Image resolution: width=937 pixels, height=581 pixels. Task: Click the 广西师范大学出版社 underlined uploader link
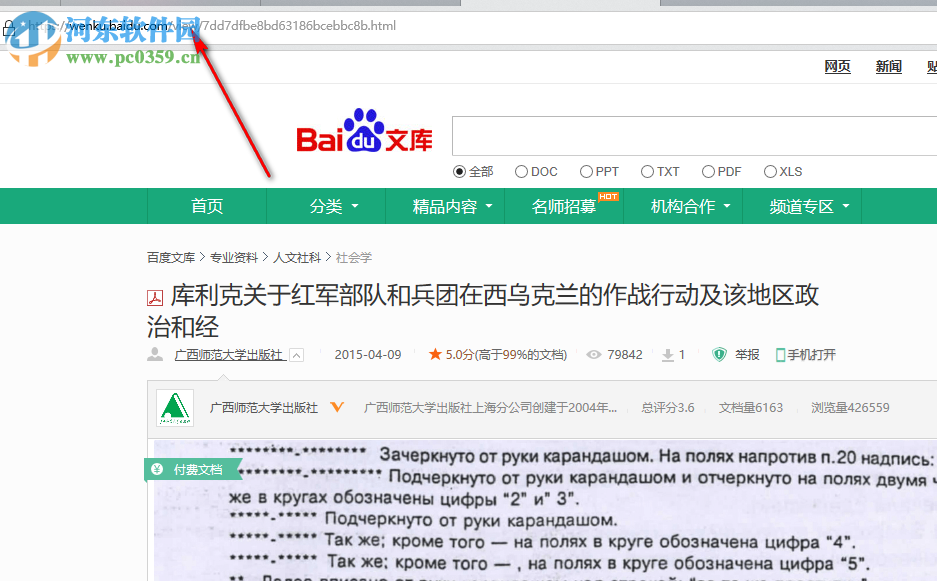[229, 355]
